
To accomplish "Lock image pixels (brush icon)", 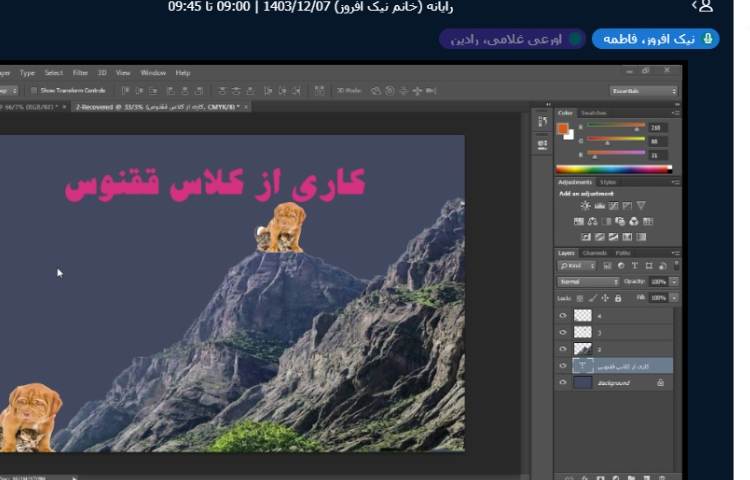I will pyautogui.click(x=593, y=298).
